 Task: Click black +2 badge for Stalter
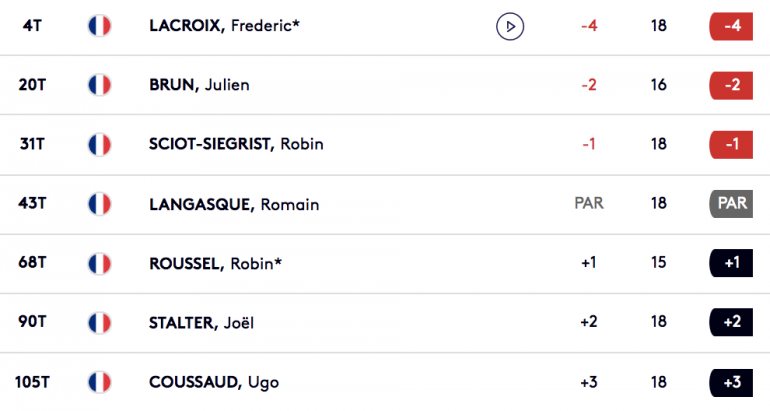[x=731, y=322]
